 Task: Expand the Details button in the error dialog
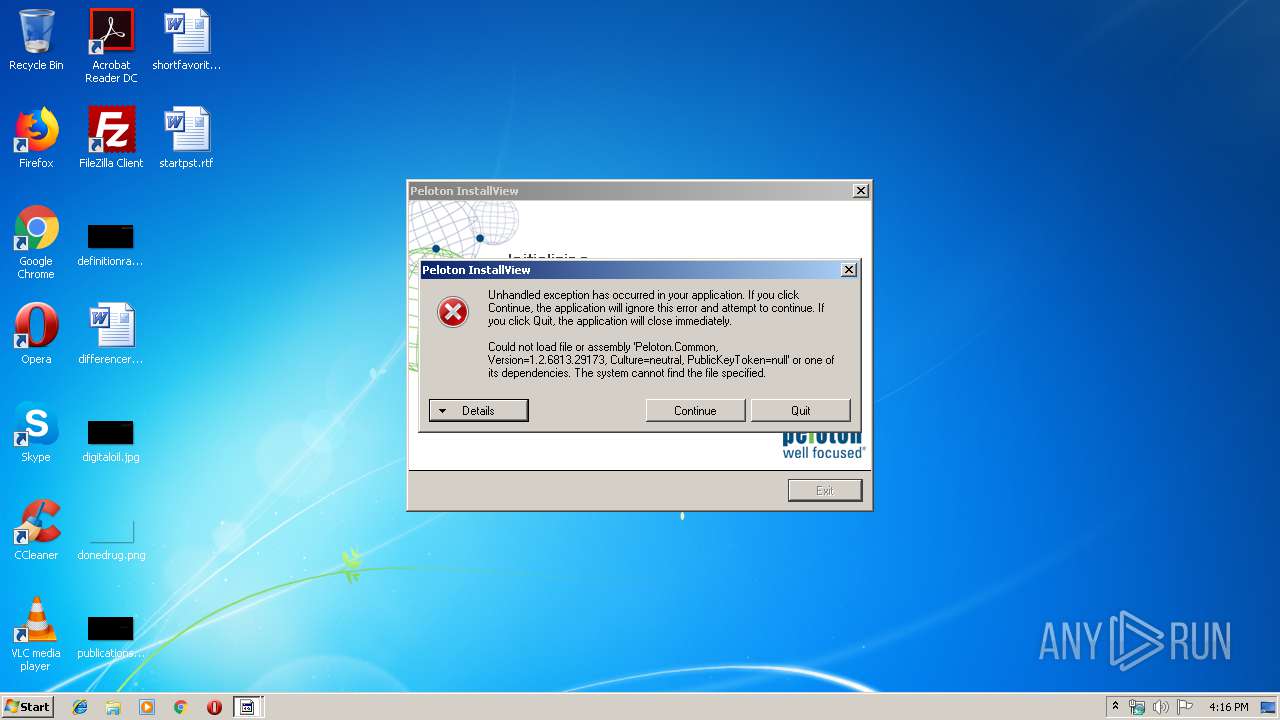point(478,411)
